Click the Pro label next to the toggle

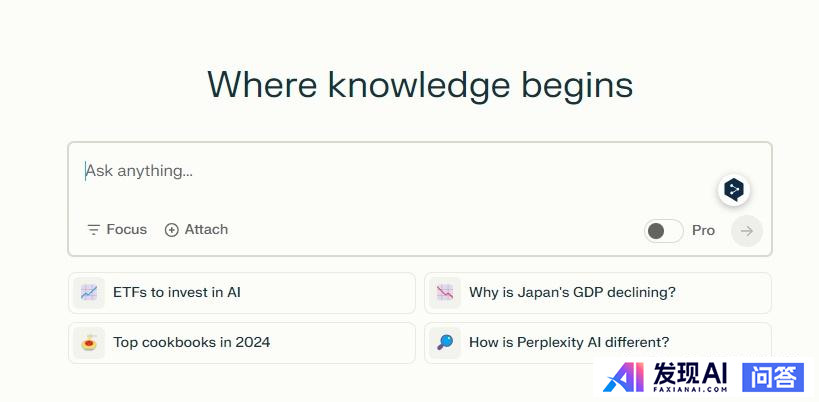click(x=703, y=231)
